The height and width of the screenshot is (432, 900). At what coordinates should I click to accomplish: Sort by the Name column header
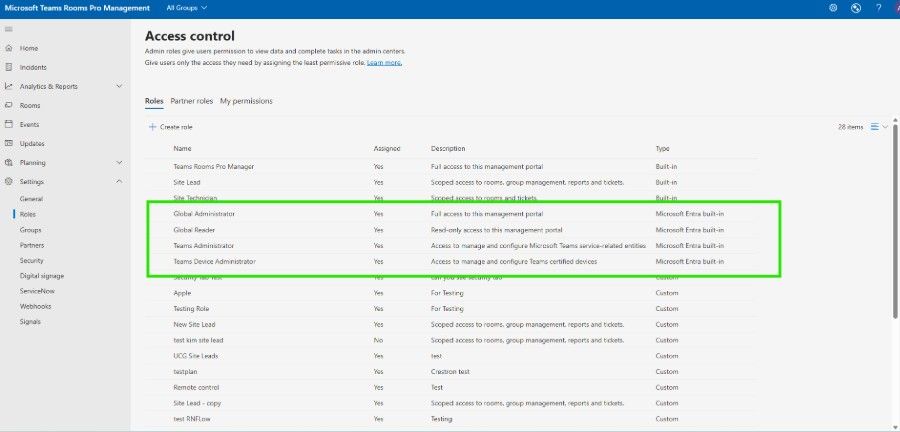[x=182, y=149]
